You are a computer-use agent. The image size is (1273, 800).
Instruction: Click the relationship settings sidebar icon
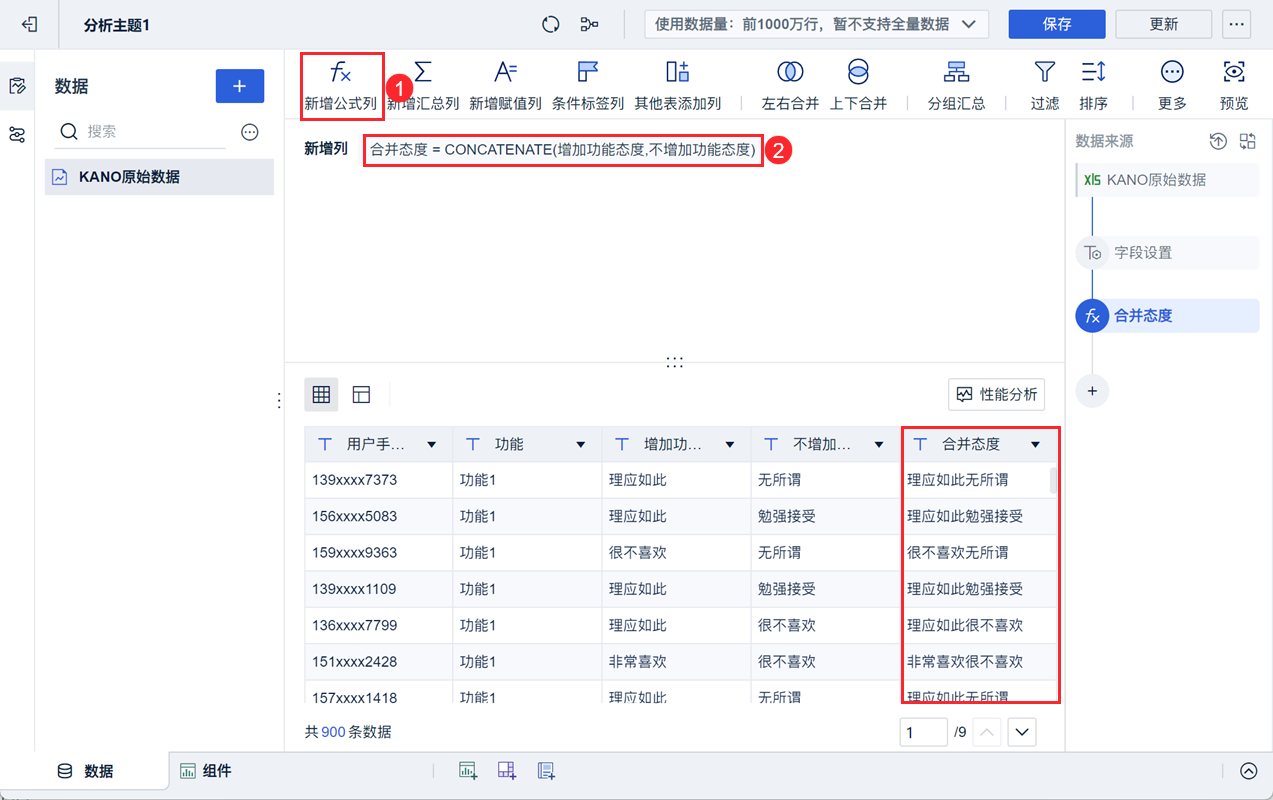pyautogui.click(x=17, y=135)
